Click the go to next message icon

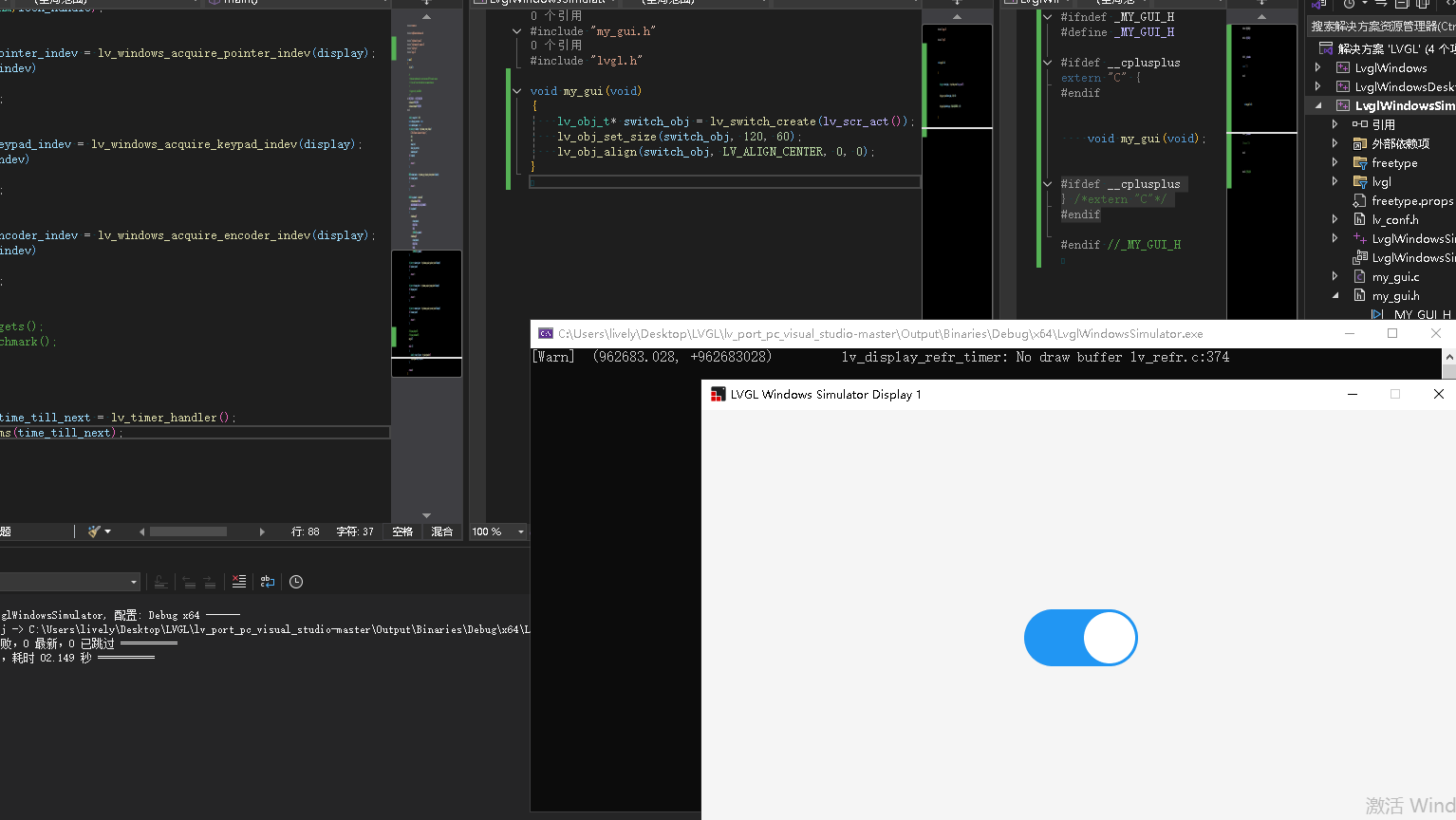(210, 582)
